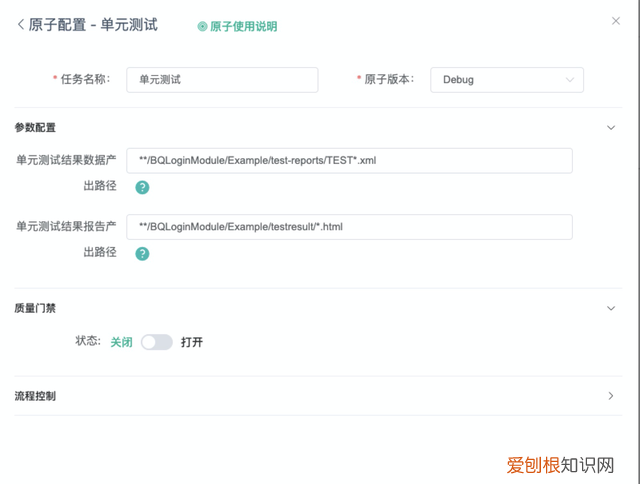The image size is (640, 484).
Task: Toggle the 质量门禁 状态 switch
Action: (156, 342)
